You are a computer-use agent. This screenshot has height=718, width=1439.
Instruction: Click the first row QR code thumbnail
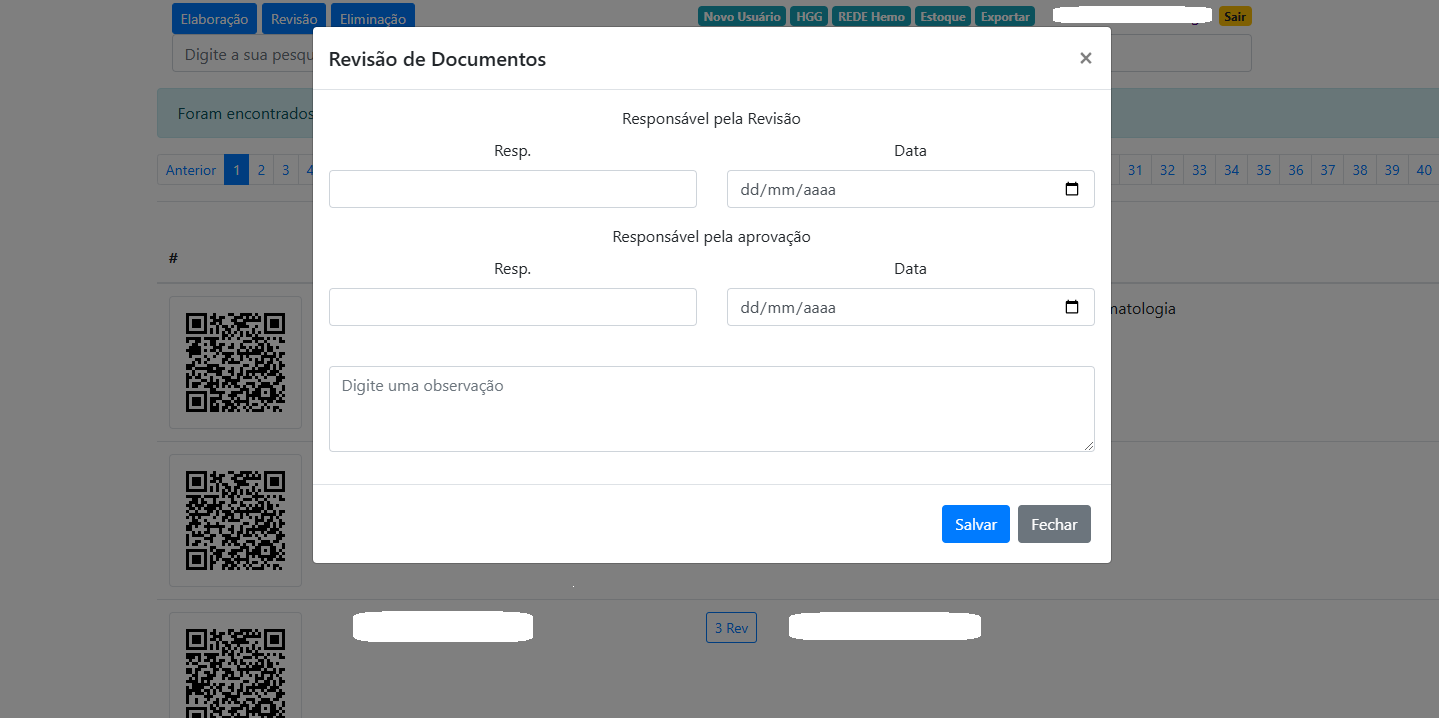click(x=235, y=362)
